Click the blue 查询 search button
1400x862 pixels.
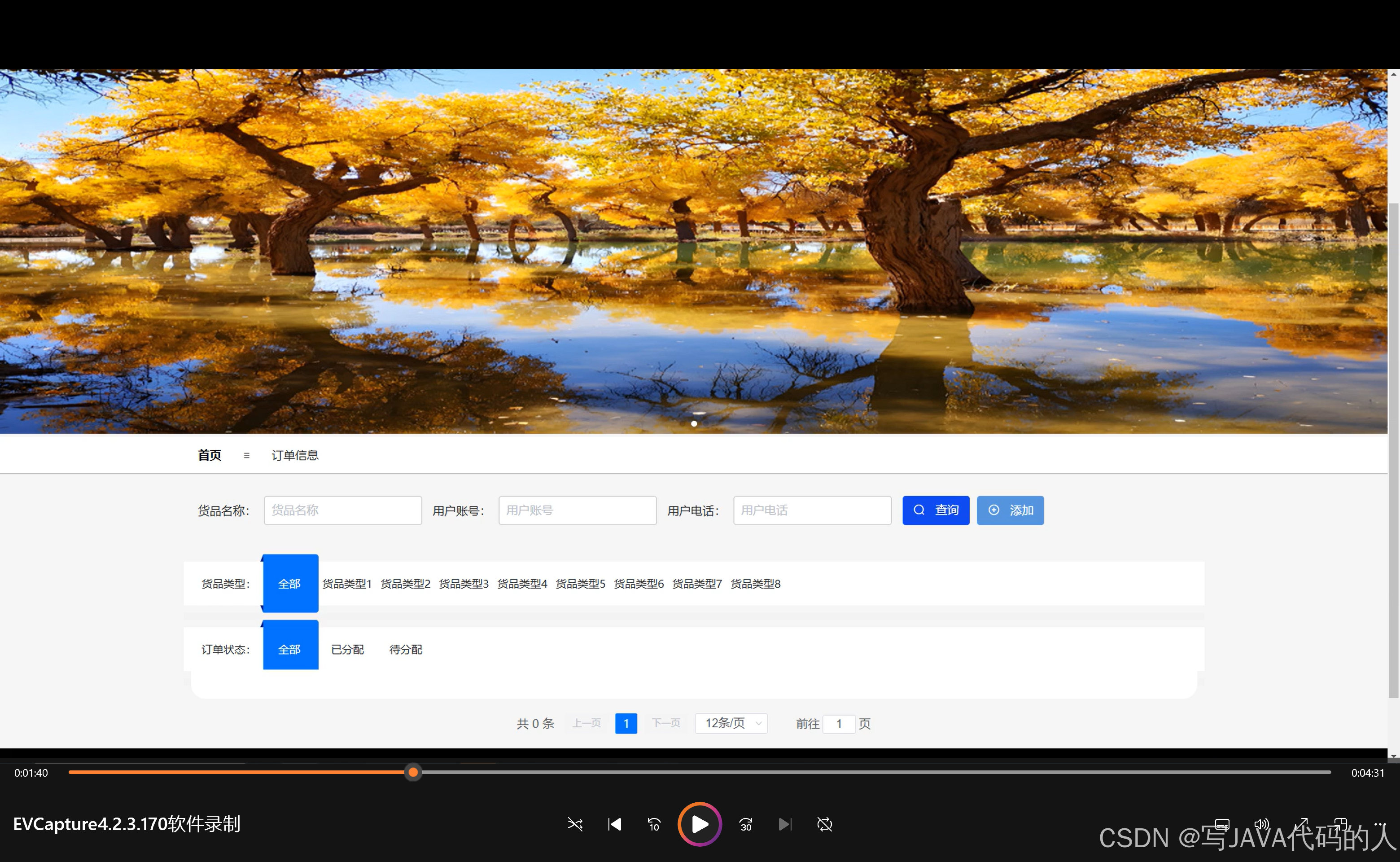(x=936, y=510)
